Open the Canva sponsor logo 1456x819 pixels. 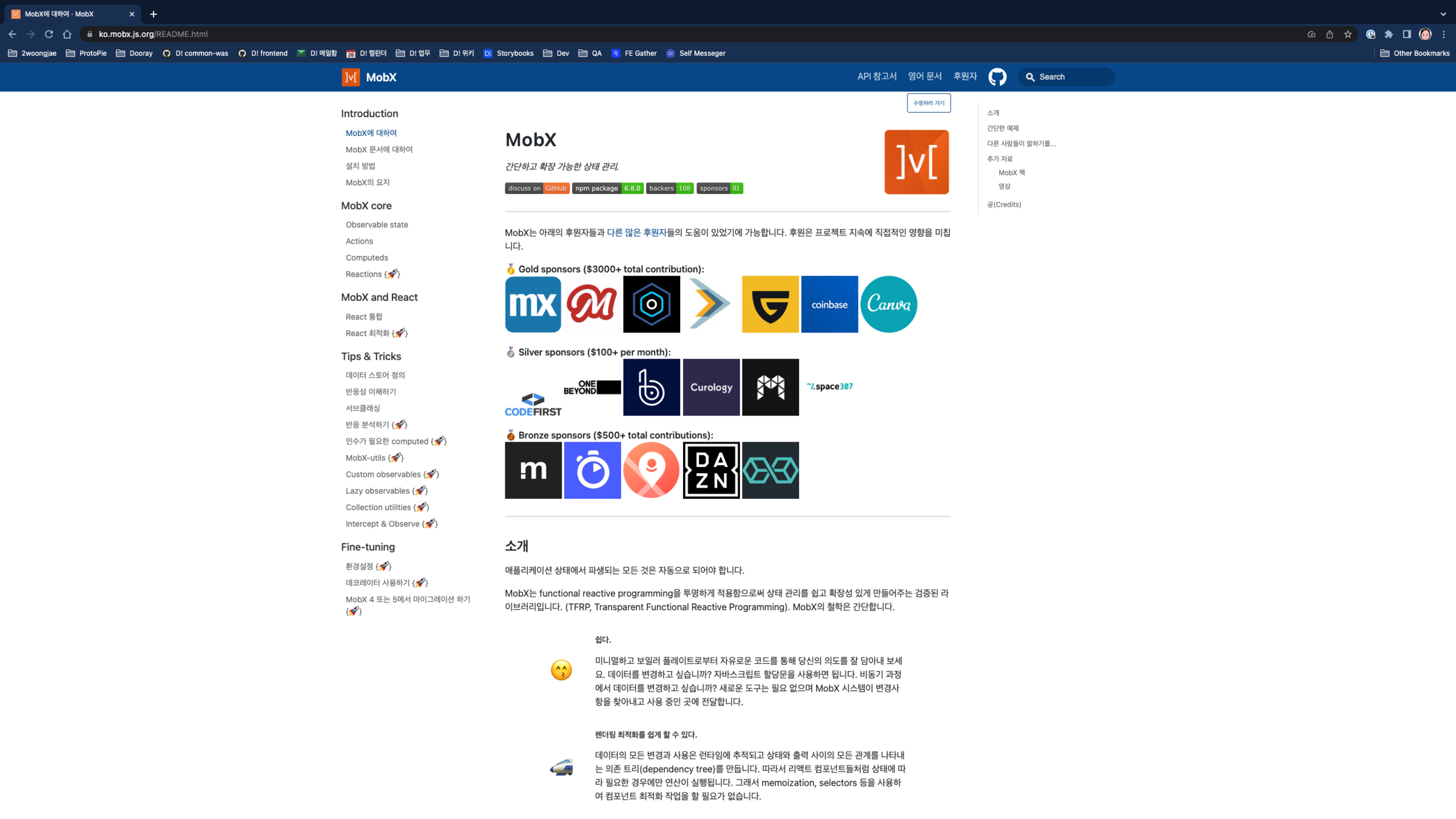[x=888, y=304]
